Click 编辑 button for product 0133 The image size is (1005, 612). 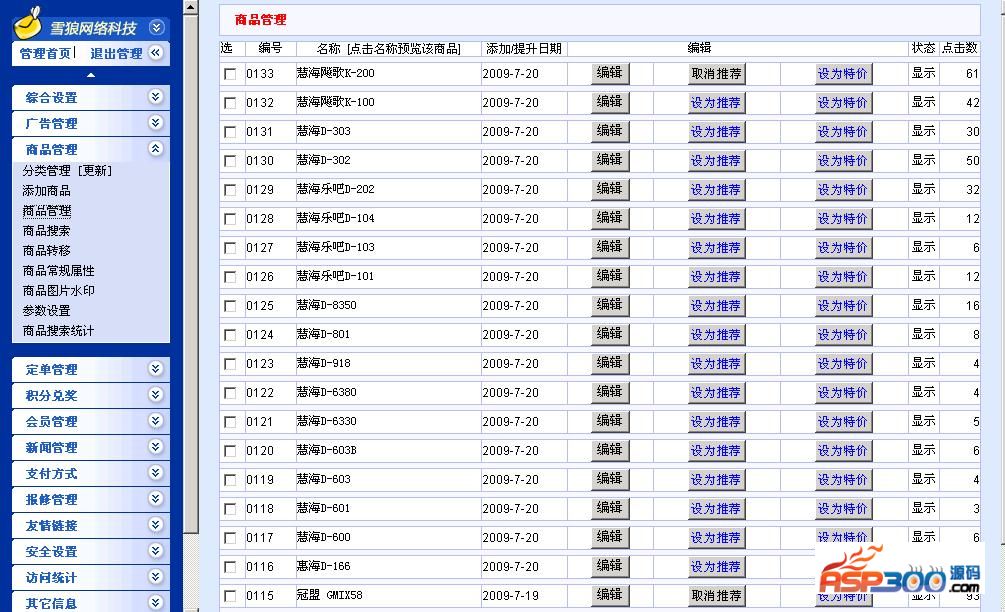point(610,73)
